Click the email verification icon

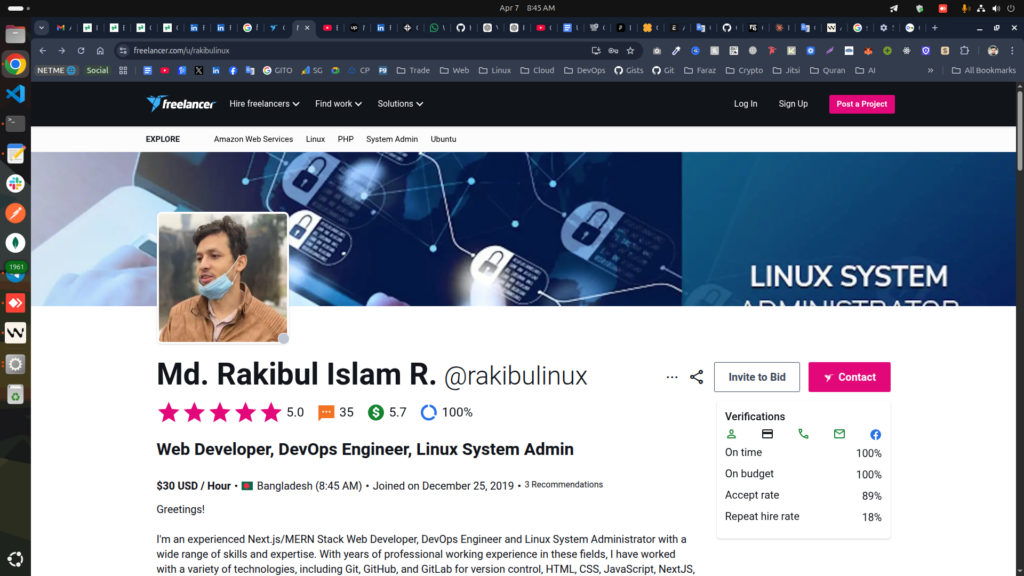(839, 434)
